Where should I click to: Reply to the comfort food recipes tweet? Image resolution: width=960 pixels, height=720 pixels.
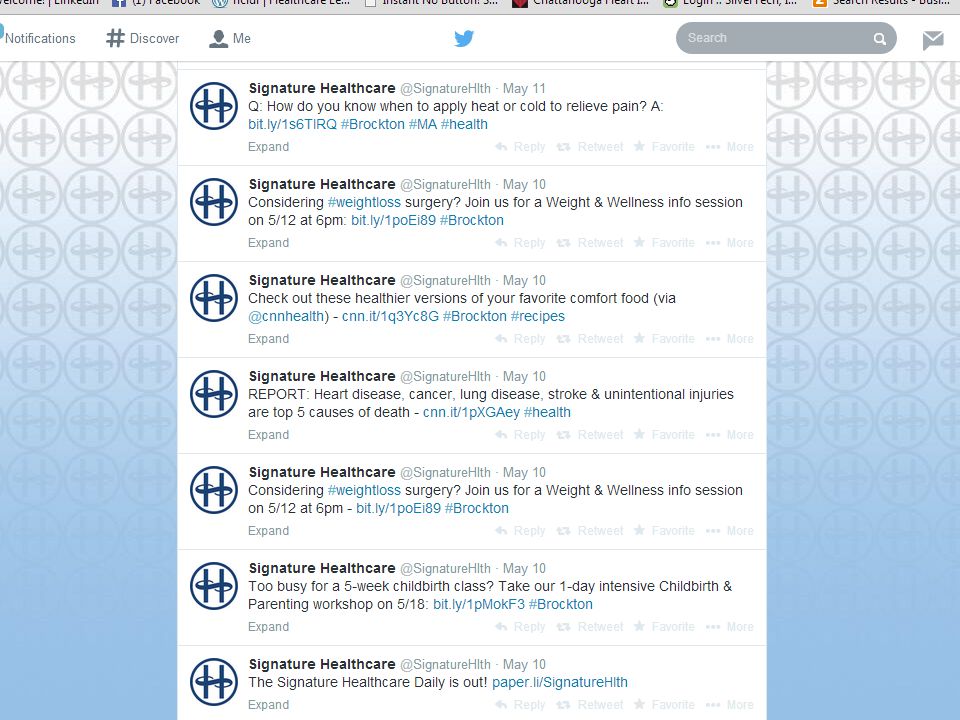[520, 339]
